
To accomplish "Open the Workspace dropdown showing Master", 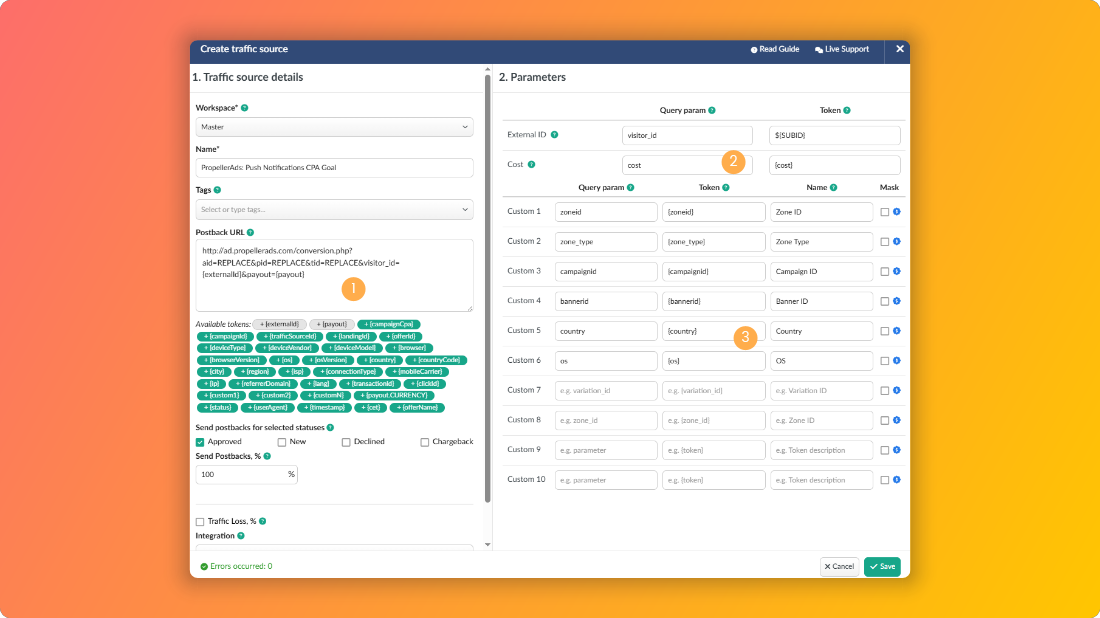I will pos(334,127).
